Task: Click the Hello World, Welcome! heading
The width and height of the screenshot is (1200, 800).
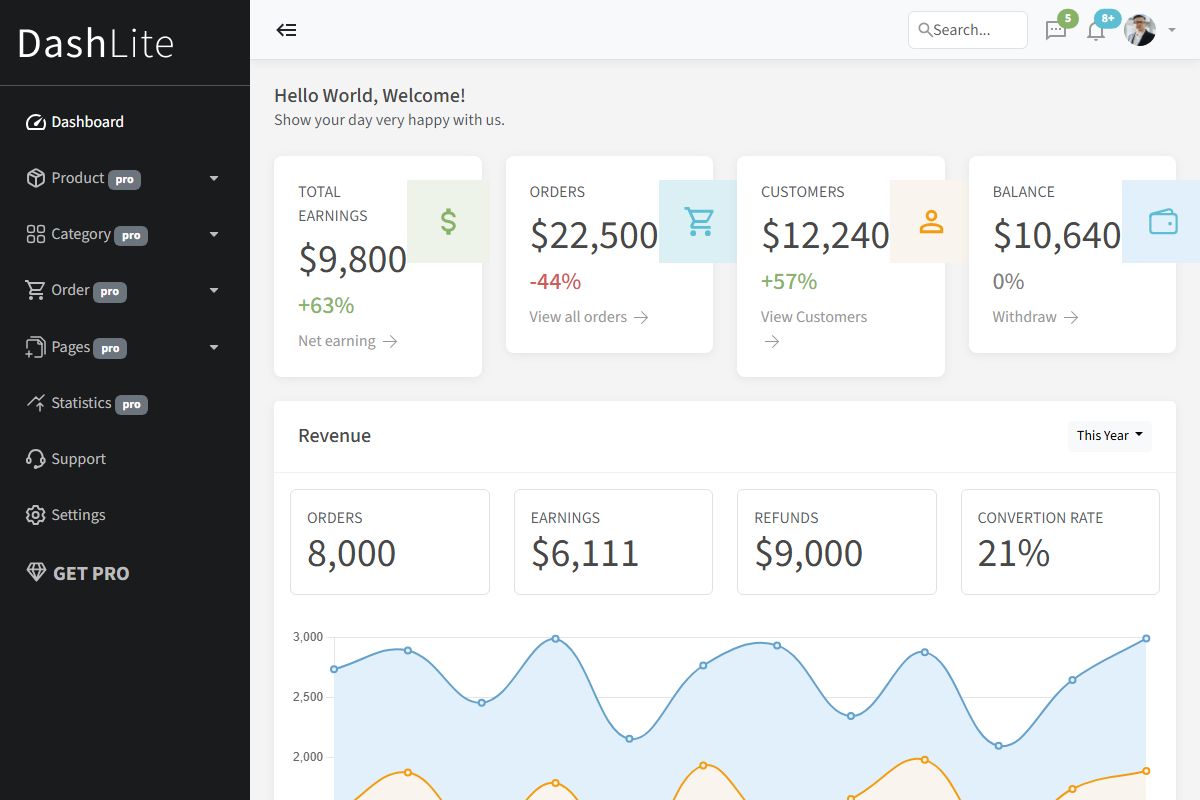Action: point(370,96)
